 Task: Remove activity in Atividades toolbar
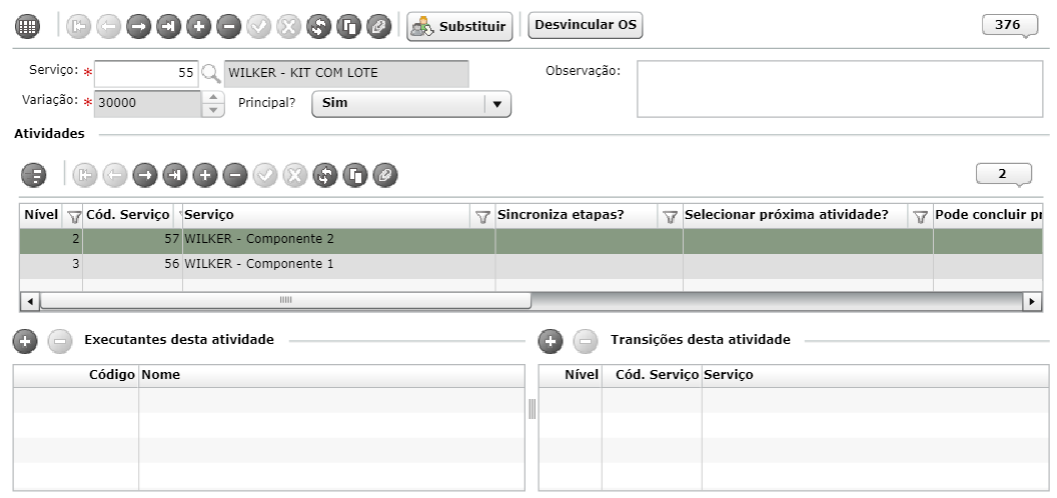tap(235, 176)
